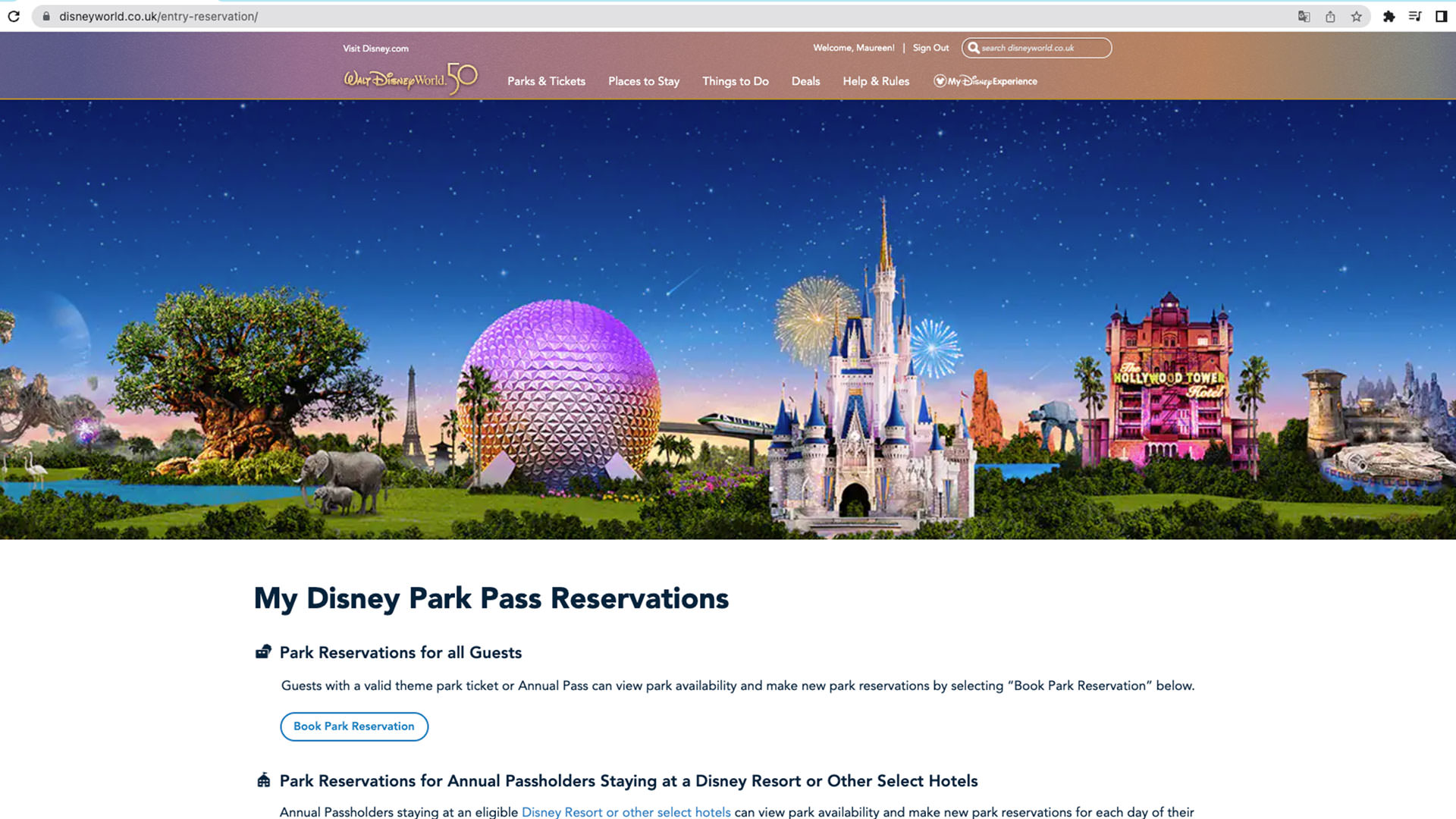Click the share page icon
Viewport: 1456px width, 819px height.
click(1330, 16)
